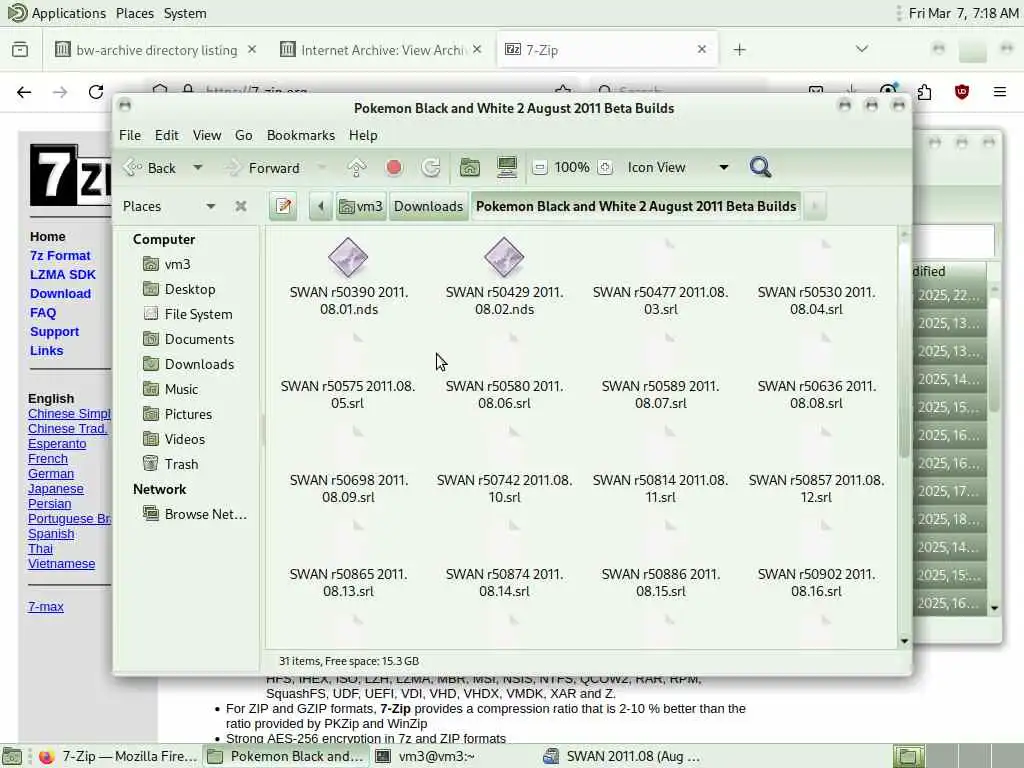
Task: Open Firefox tab list chevron
Action: [862, 49]
